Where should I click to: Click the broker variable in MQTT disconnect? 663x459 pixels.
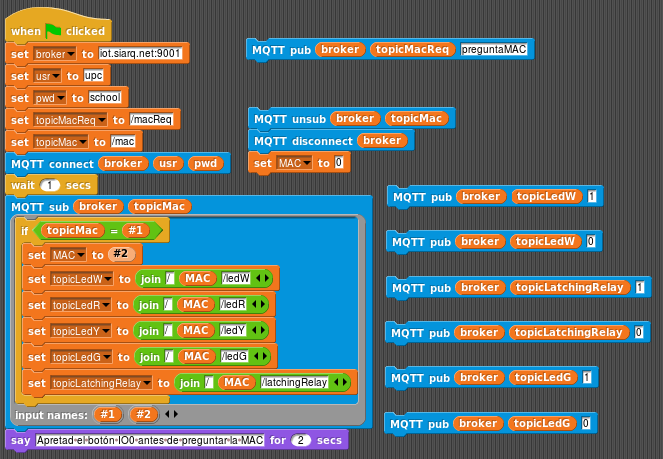(382, 140)
